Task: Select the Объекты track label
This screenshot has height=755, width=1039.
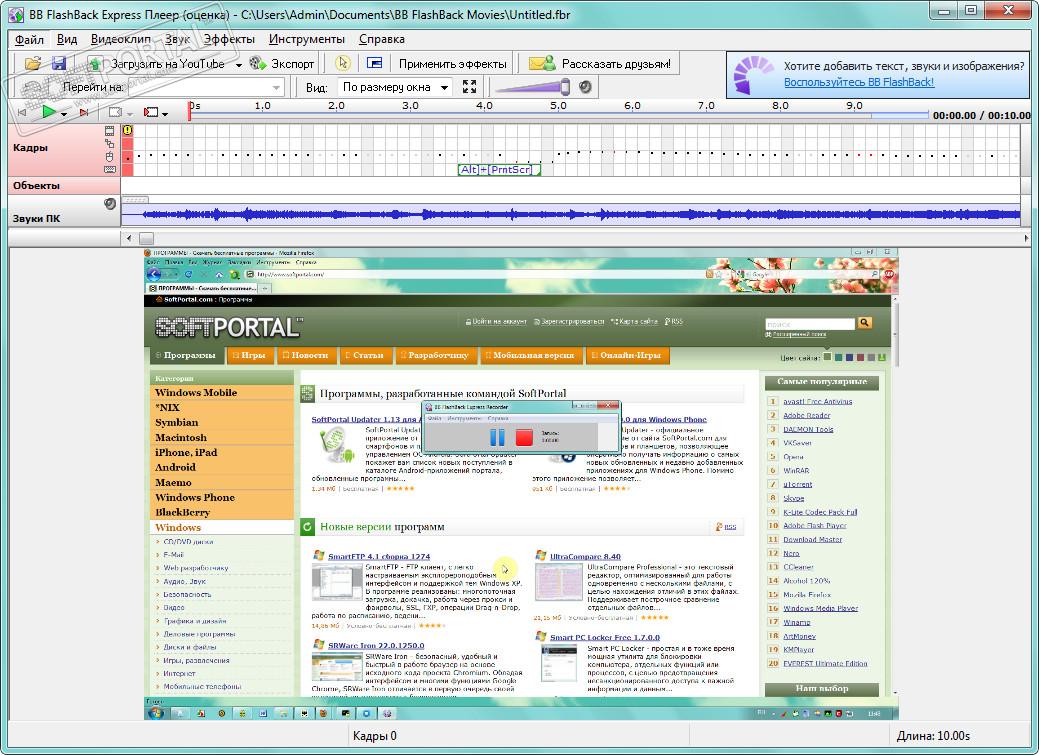Action: [x=36, y=186]
